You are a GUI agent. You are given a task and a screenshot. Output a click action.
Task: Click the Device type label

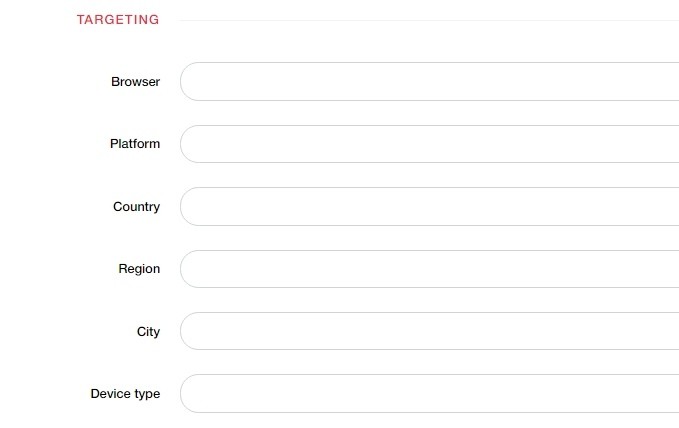(x=125, y=394)
